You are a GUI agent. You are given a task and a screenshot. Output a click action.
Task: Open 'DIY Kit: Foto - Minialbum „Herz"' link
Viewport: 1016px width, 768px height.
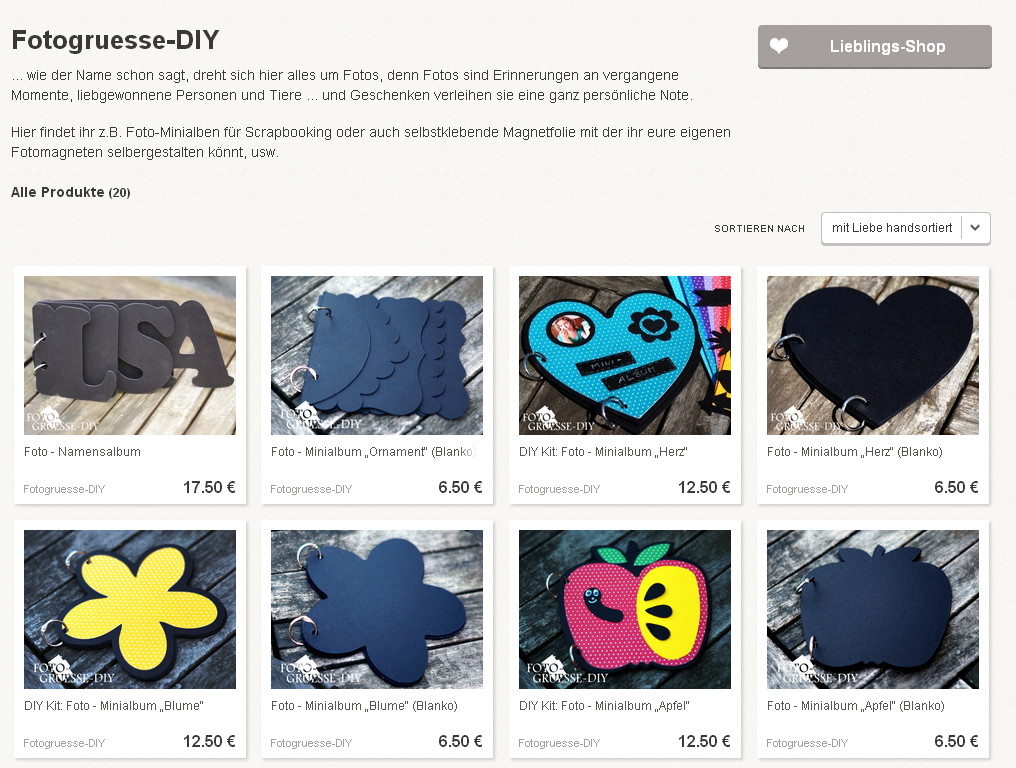click(x=603, y=452)
